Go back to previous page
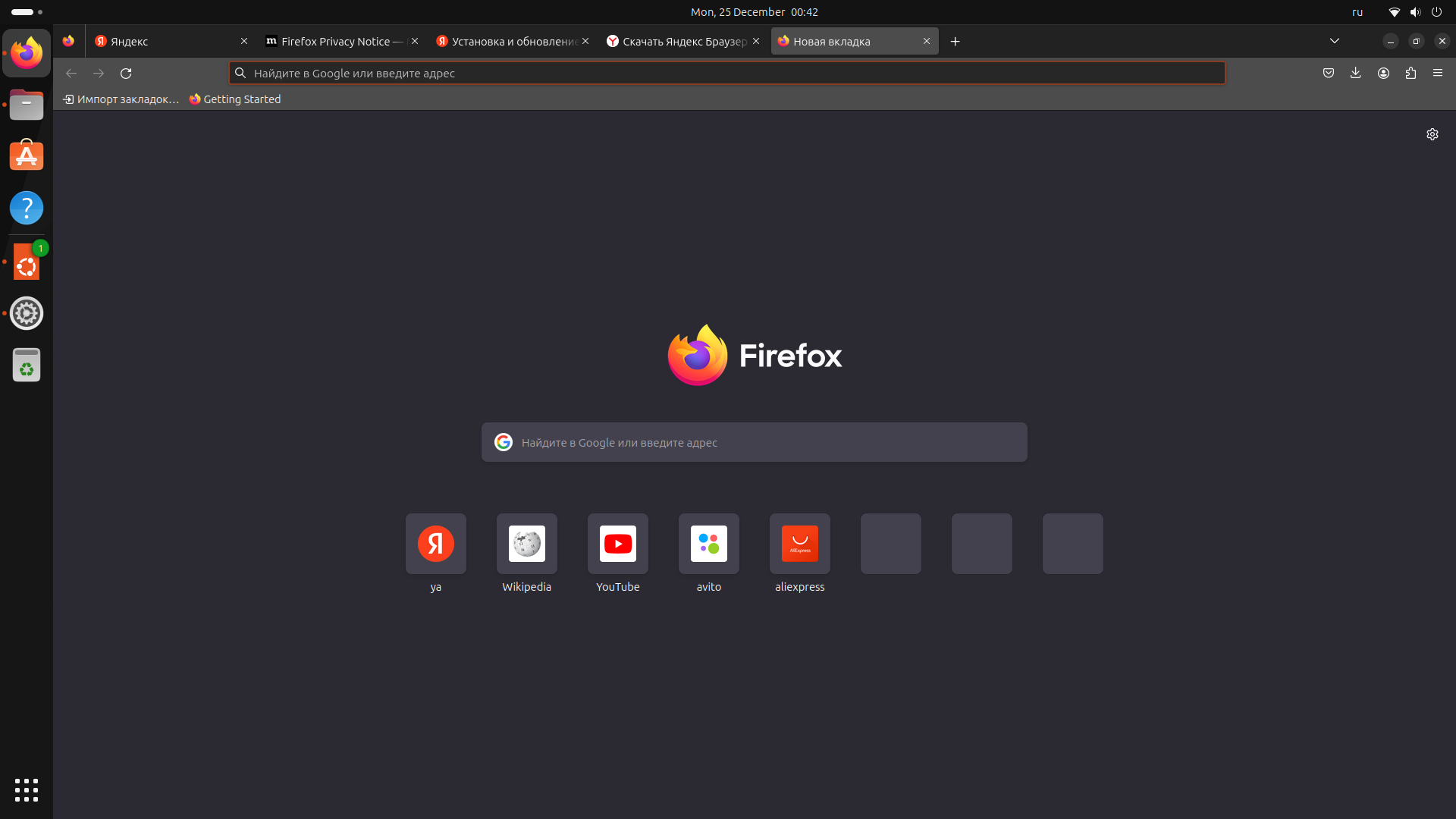Image resolution: width=1456 pixels, height=819 pixels. pyautogui.click(x=71, y=74)
